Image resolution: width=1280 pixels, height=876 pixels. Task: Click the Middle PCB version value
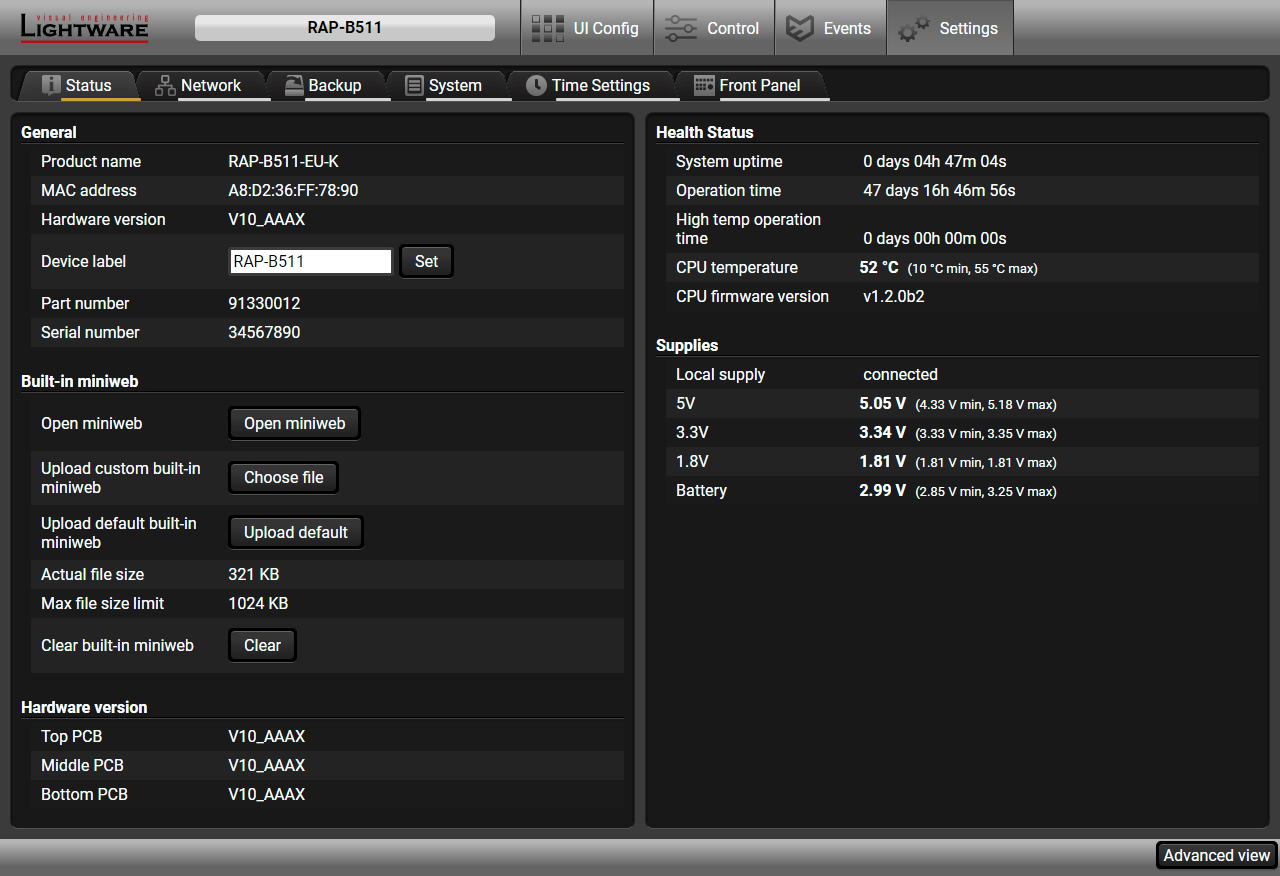pyautogui.click(x=266, y=765)
